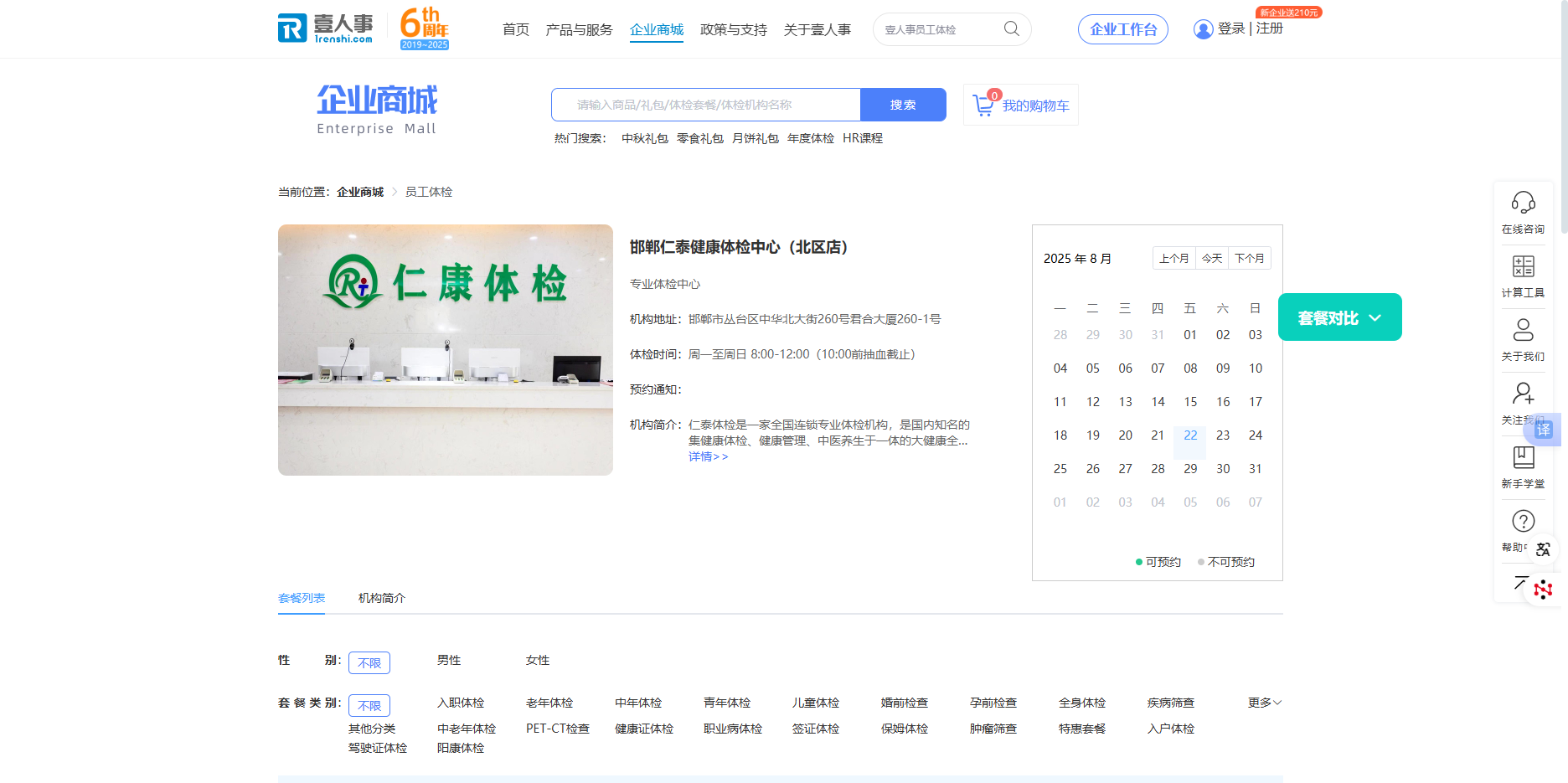Expand 更多 package categories

click(x=1265, y=703)
